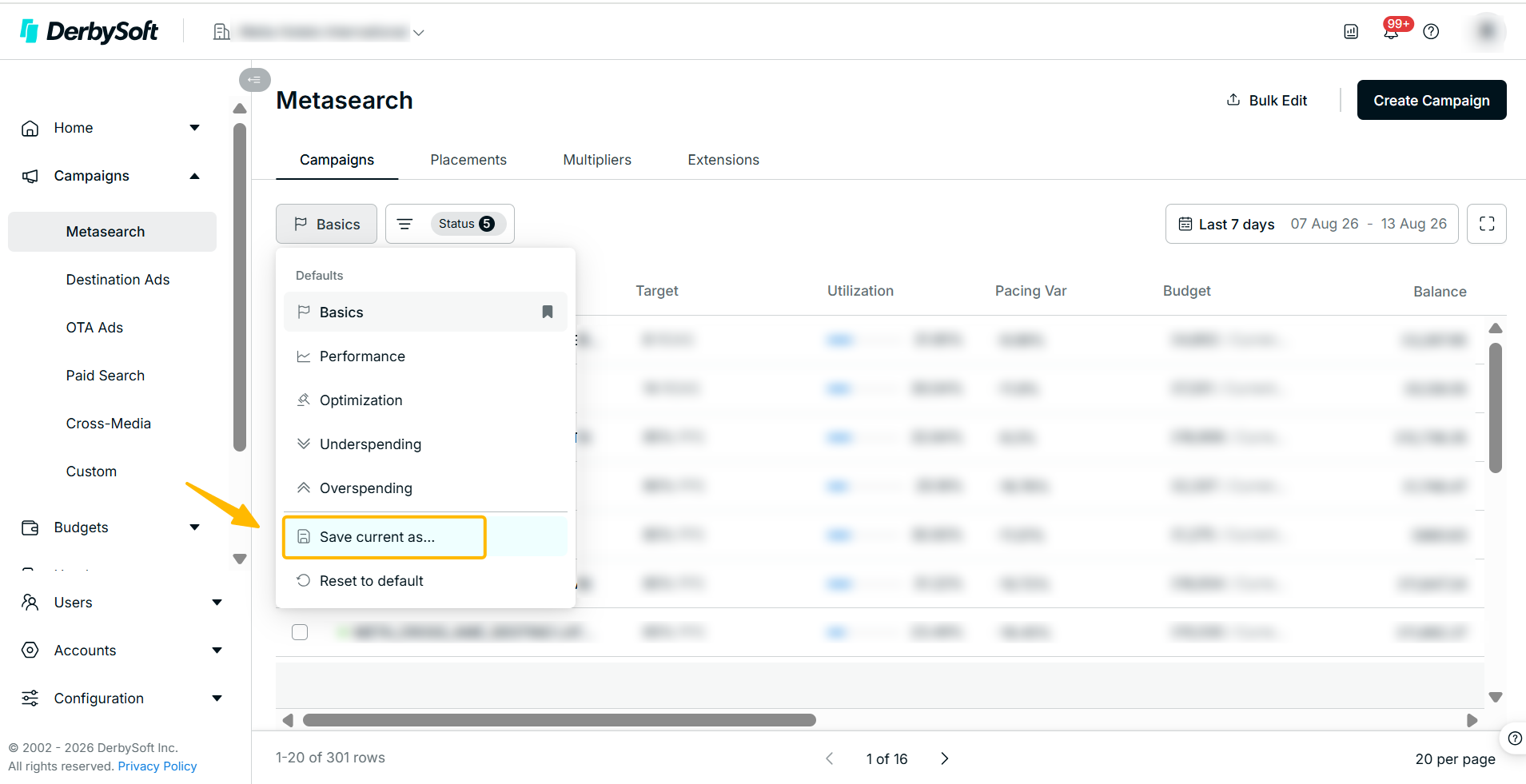The image size is (1526, 784).
Task: Open the Basics view dropdown button
Action: coord(326,224)
